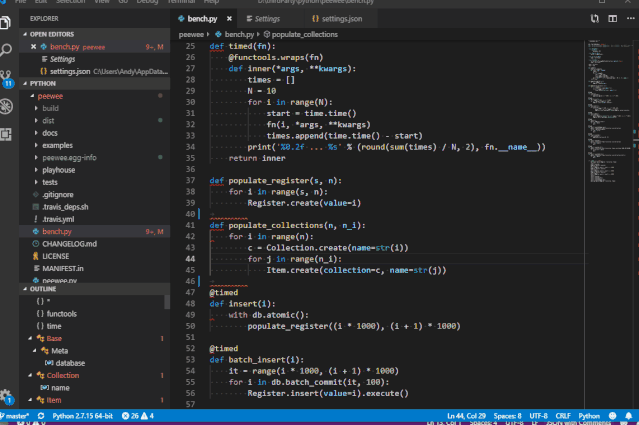Image resolution: width=639 pixels, height=425 pixels.
Task: Close bench.py in Open Editors list
Action: [33, 47]
